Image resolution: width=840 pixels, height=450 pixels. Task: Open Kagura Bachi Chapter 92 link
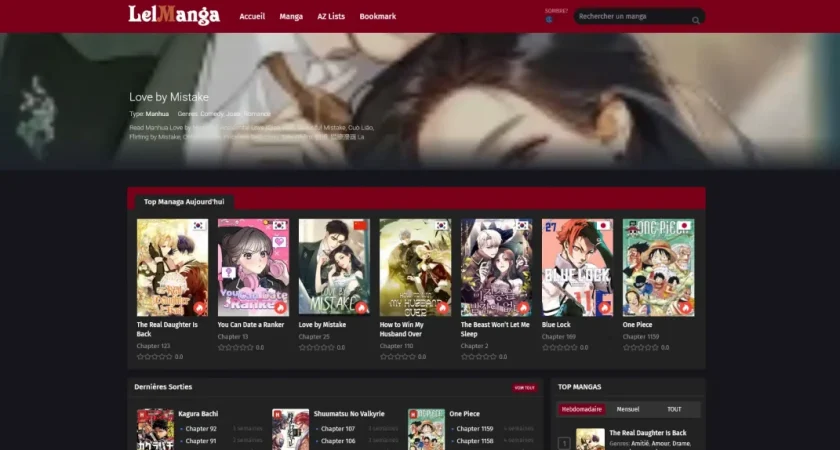200,429
